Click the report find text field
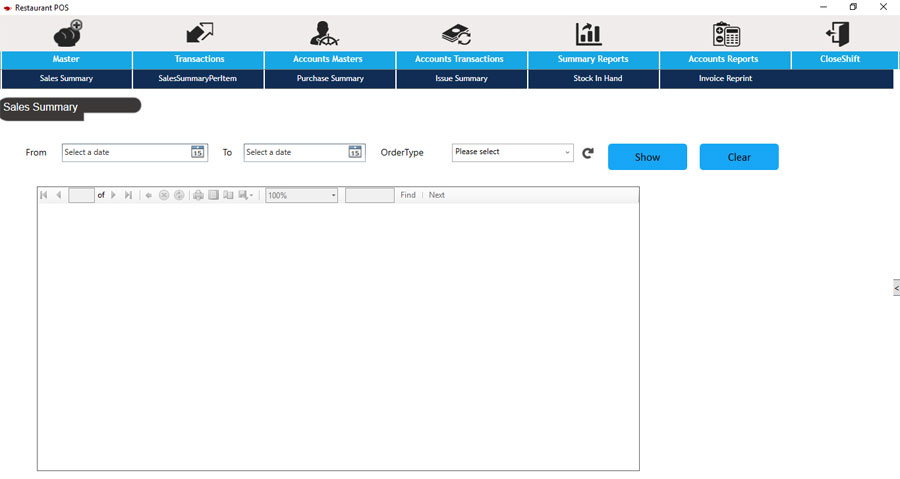 pyautogui.click(x=369, y=195)
